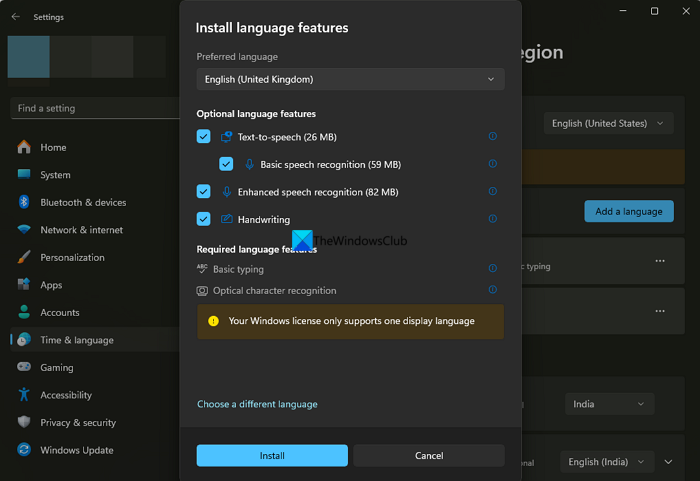
Task: Click Choose a different language link
Action: [x=257, y=405]
